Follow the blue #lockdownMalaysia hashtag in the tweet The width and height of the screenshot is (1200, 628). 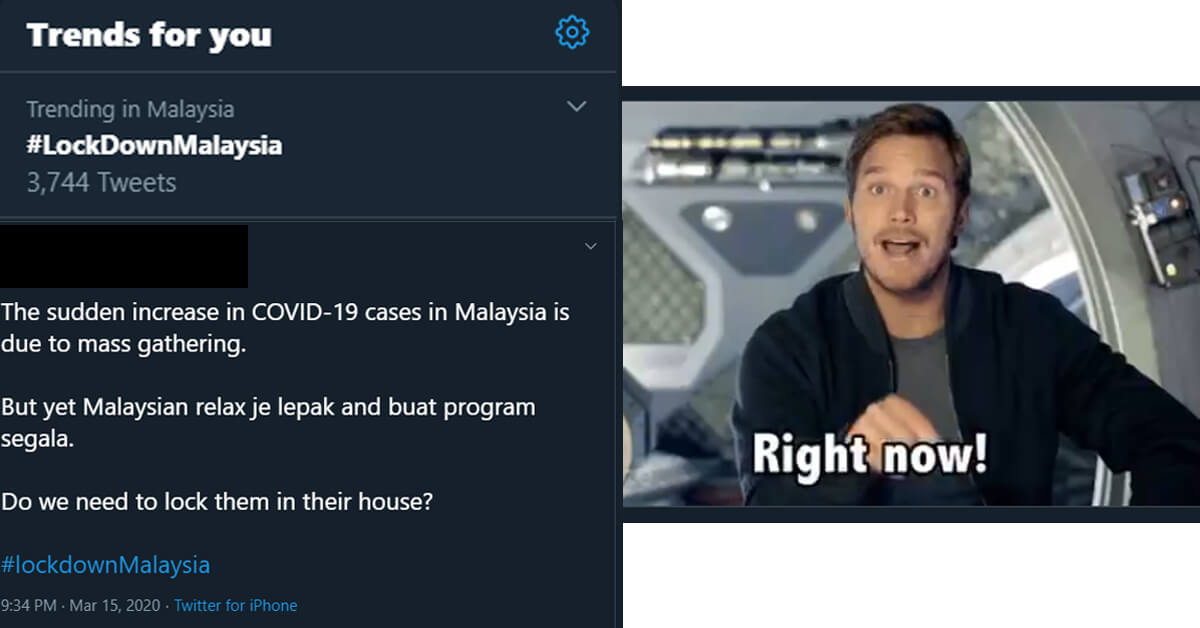(105, 565)
